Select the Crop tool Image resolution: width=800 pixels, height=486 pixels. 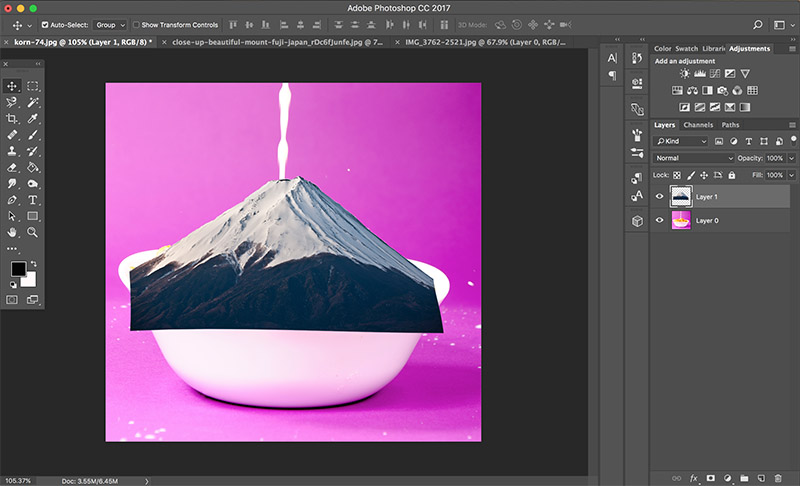pos(12,118)
